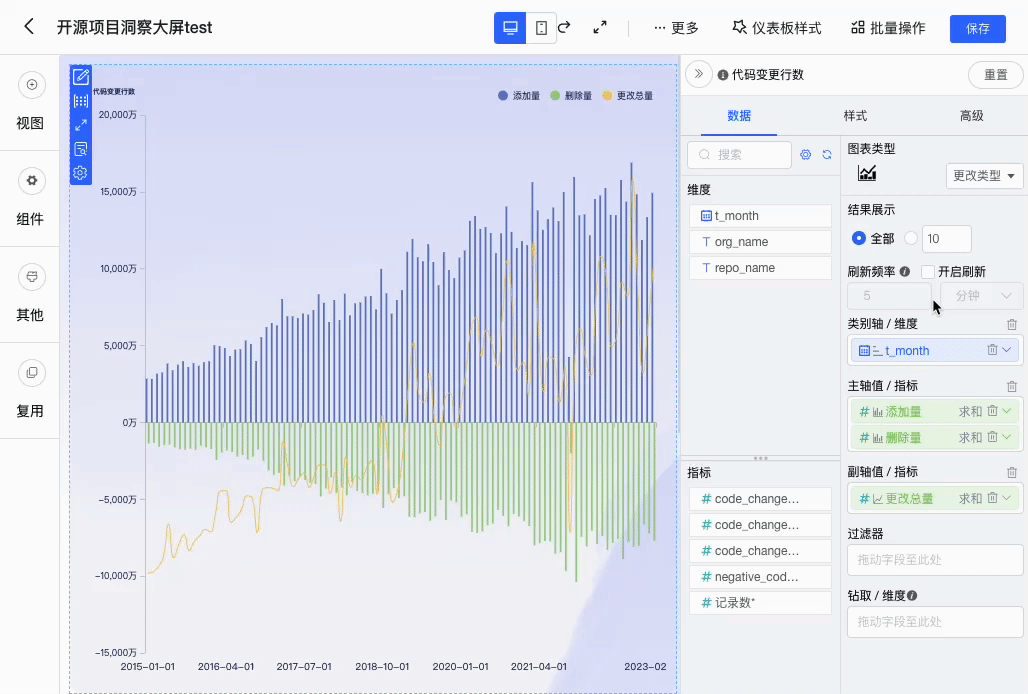Click the field-list splitter handle
Image resolution: width=1028 pixels, height=694 pixels.
(x=761, y=458)
